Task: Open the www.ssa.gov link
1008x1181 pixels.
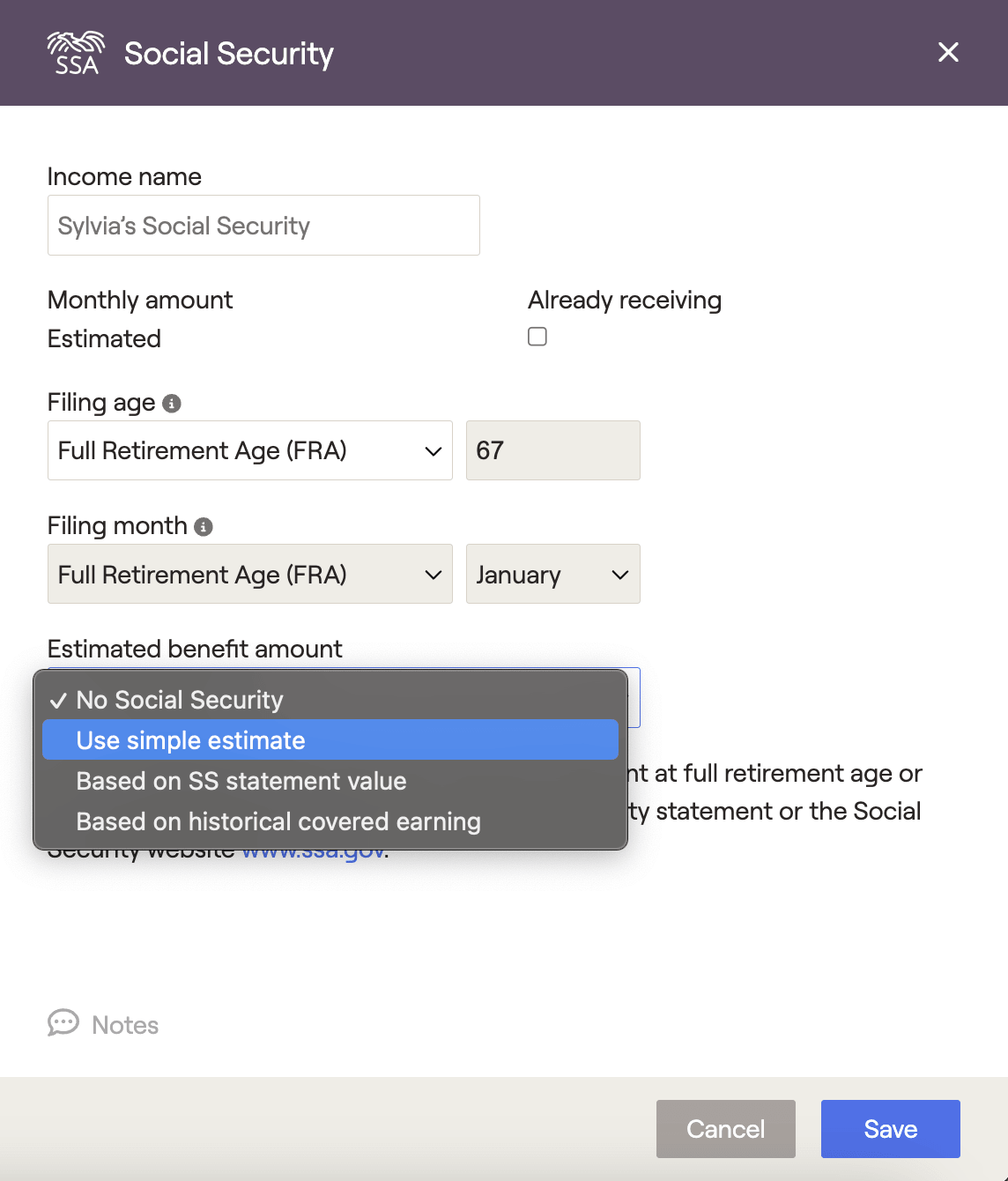Action: 313,854
